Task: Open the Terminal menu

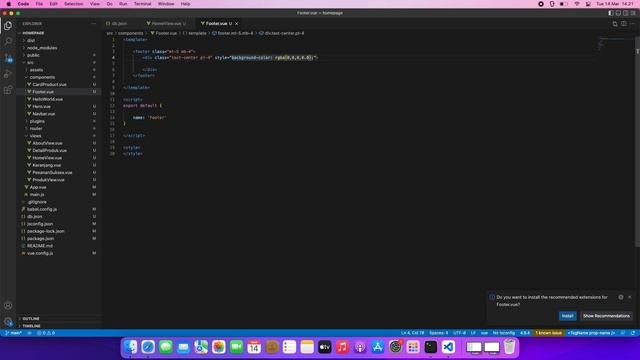Action: point(142,4)
